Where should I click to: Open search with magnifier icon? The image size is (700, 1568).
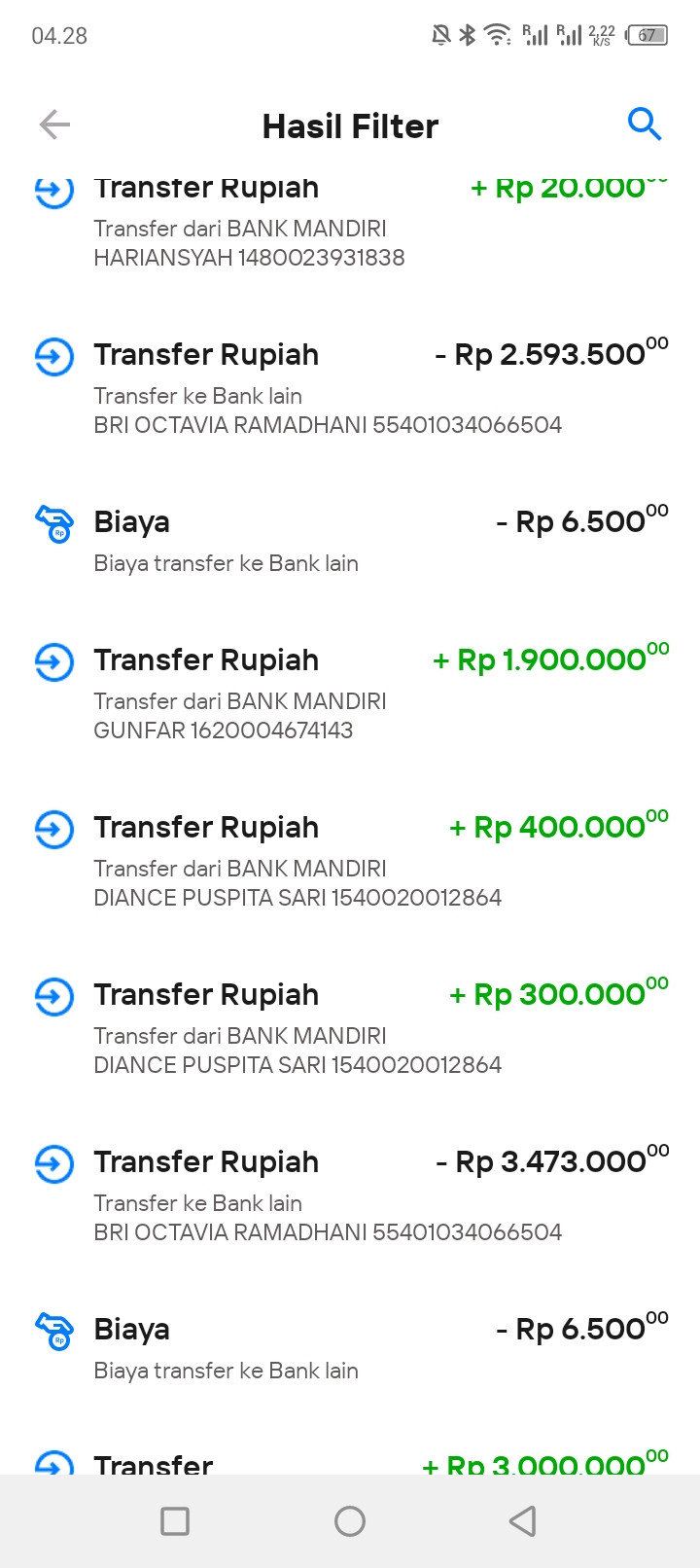tap(645, 125)
